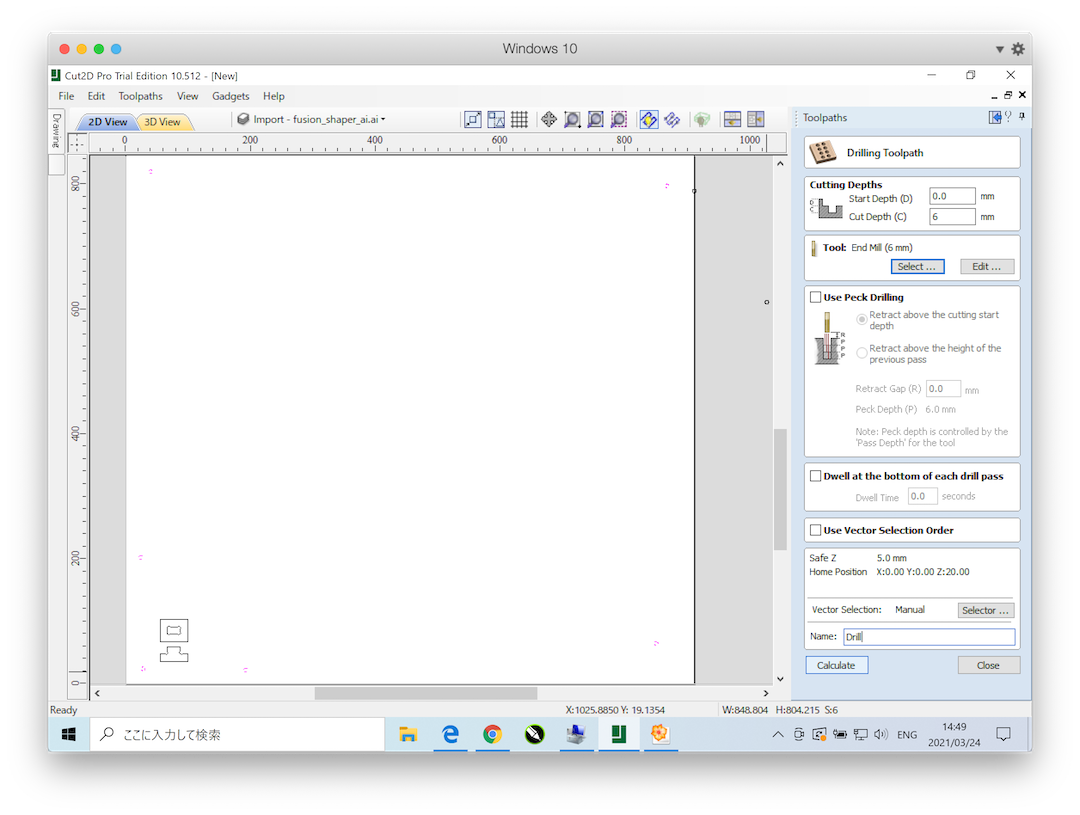This screenshot has height=815, width=1080.
Task: Click the horizontal scrollbar thumb
Action: [426, 693]
